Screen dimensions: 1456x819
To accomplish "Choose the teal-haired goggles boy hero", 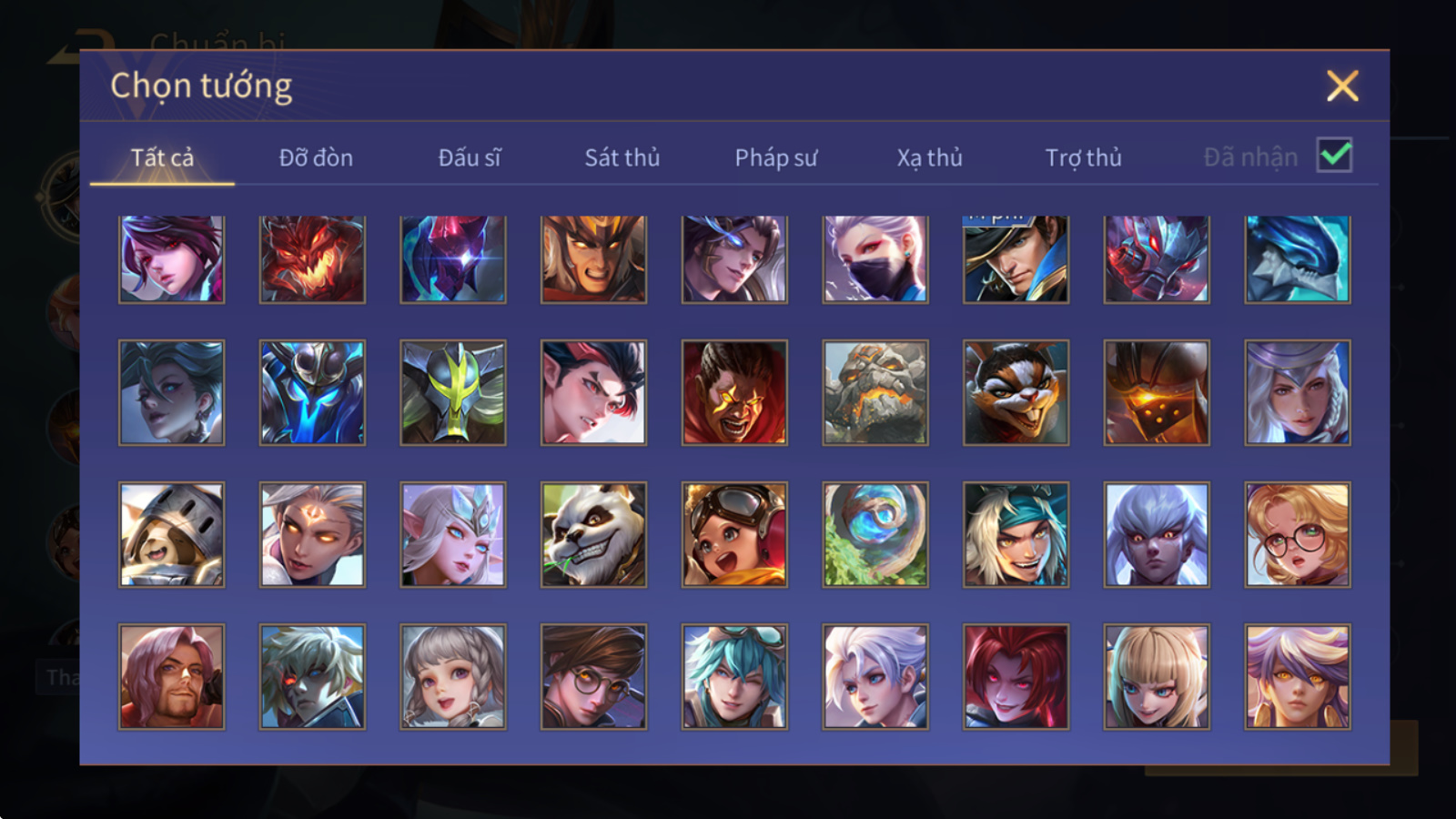I will pos(734,676).
